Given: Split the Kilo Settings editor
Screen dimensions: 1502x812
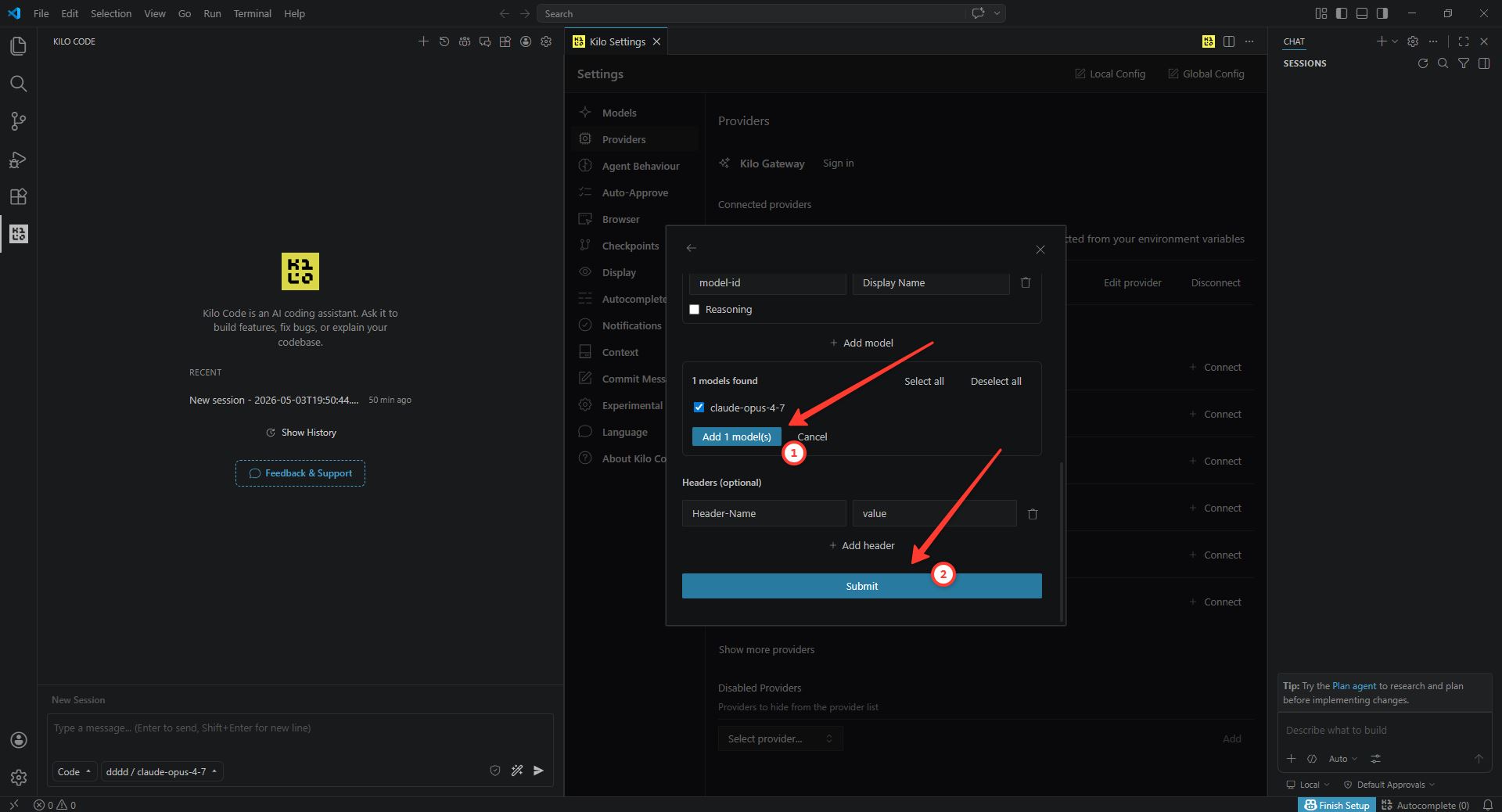Looking at the screenshot, I should point(1229,41).
